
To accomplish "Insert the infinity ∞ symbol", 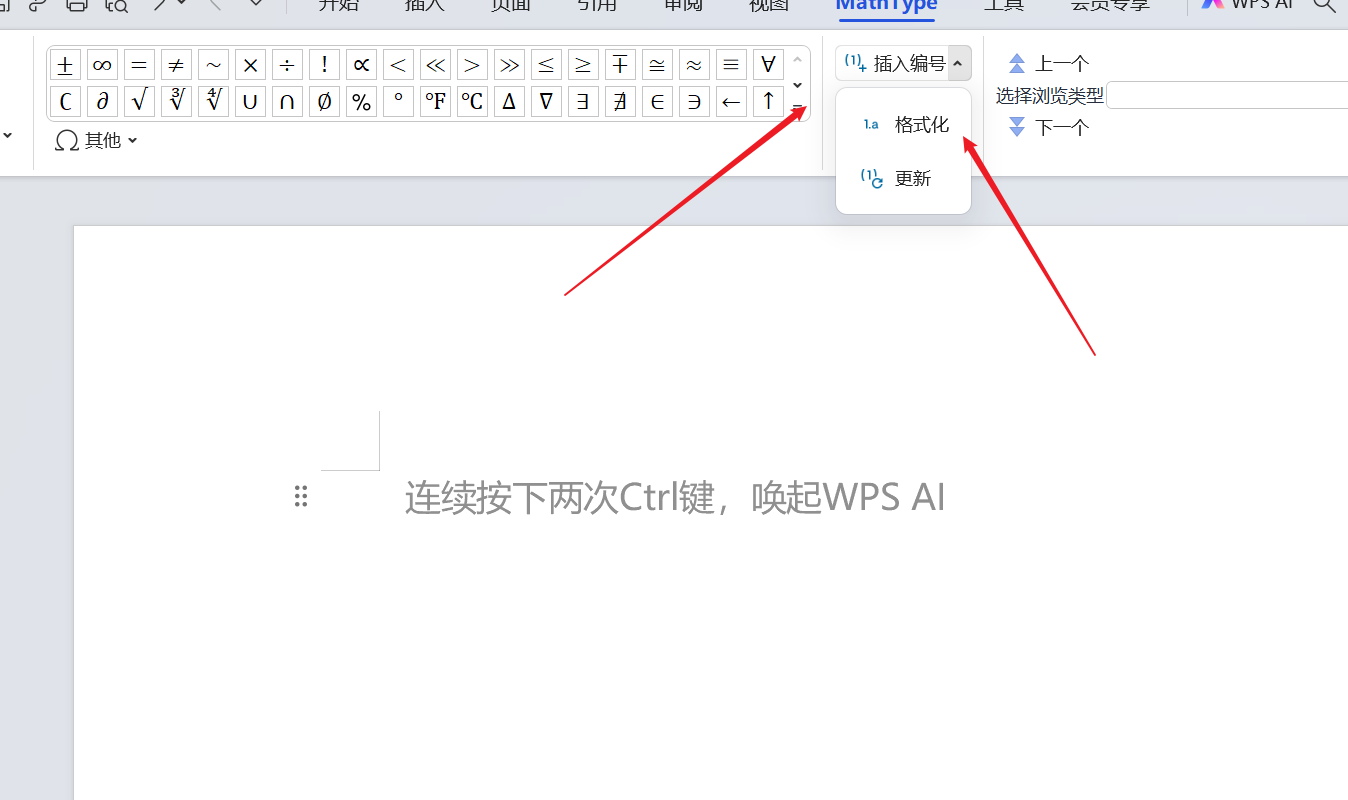I will 102,65.
